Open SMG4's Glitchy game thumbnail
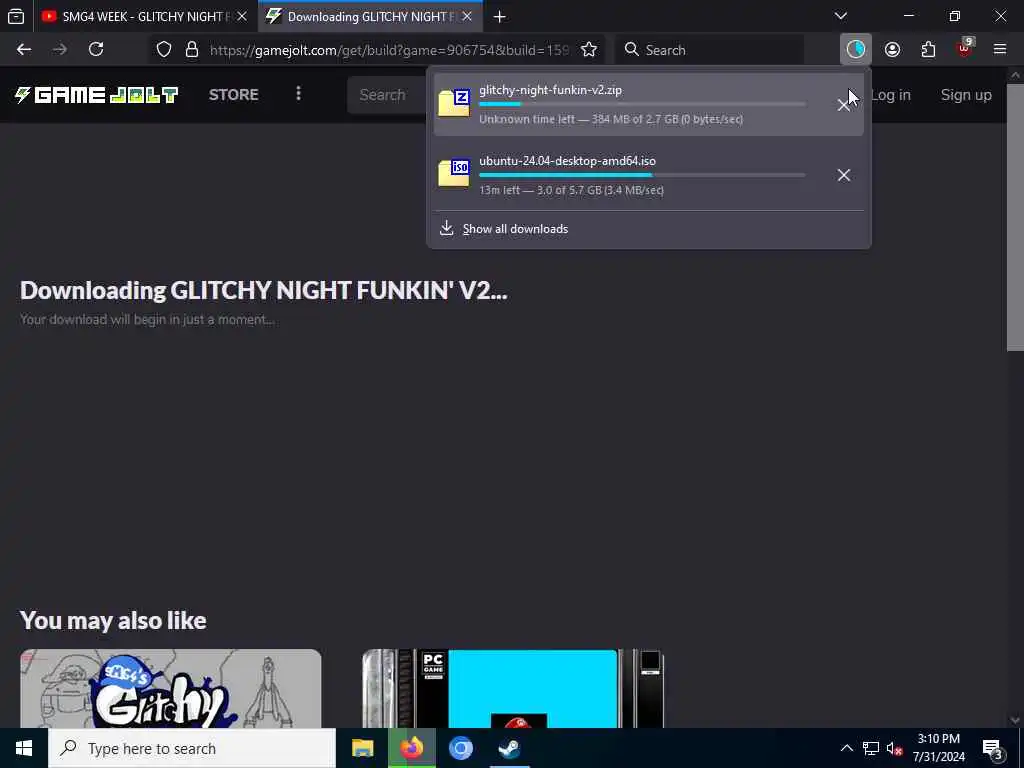Viewport: 1024px width, 768px height. (x=170, y=688)
